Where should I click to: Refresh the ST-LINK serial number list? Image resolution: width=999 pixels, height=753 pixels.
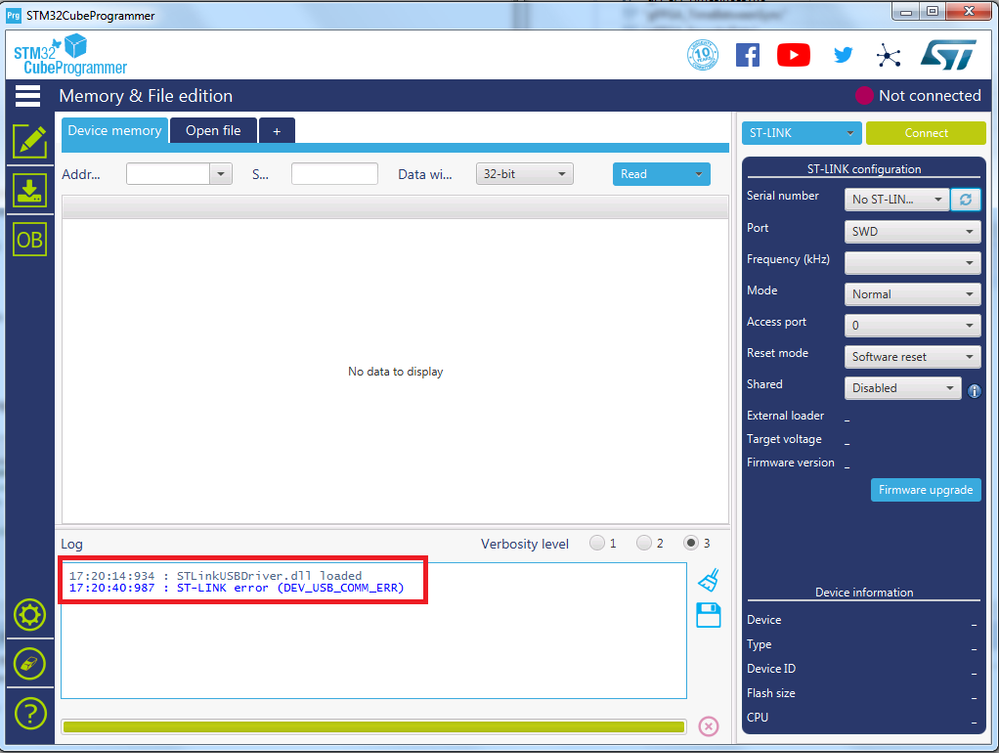[965, 199]
